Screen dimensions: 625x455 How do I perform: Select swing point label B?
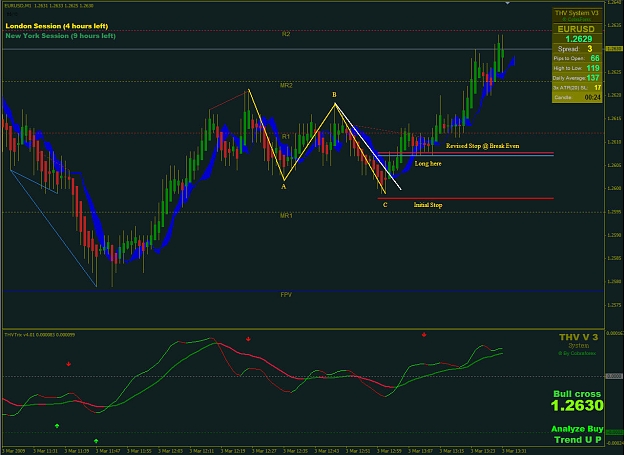pos(334,95)
